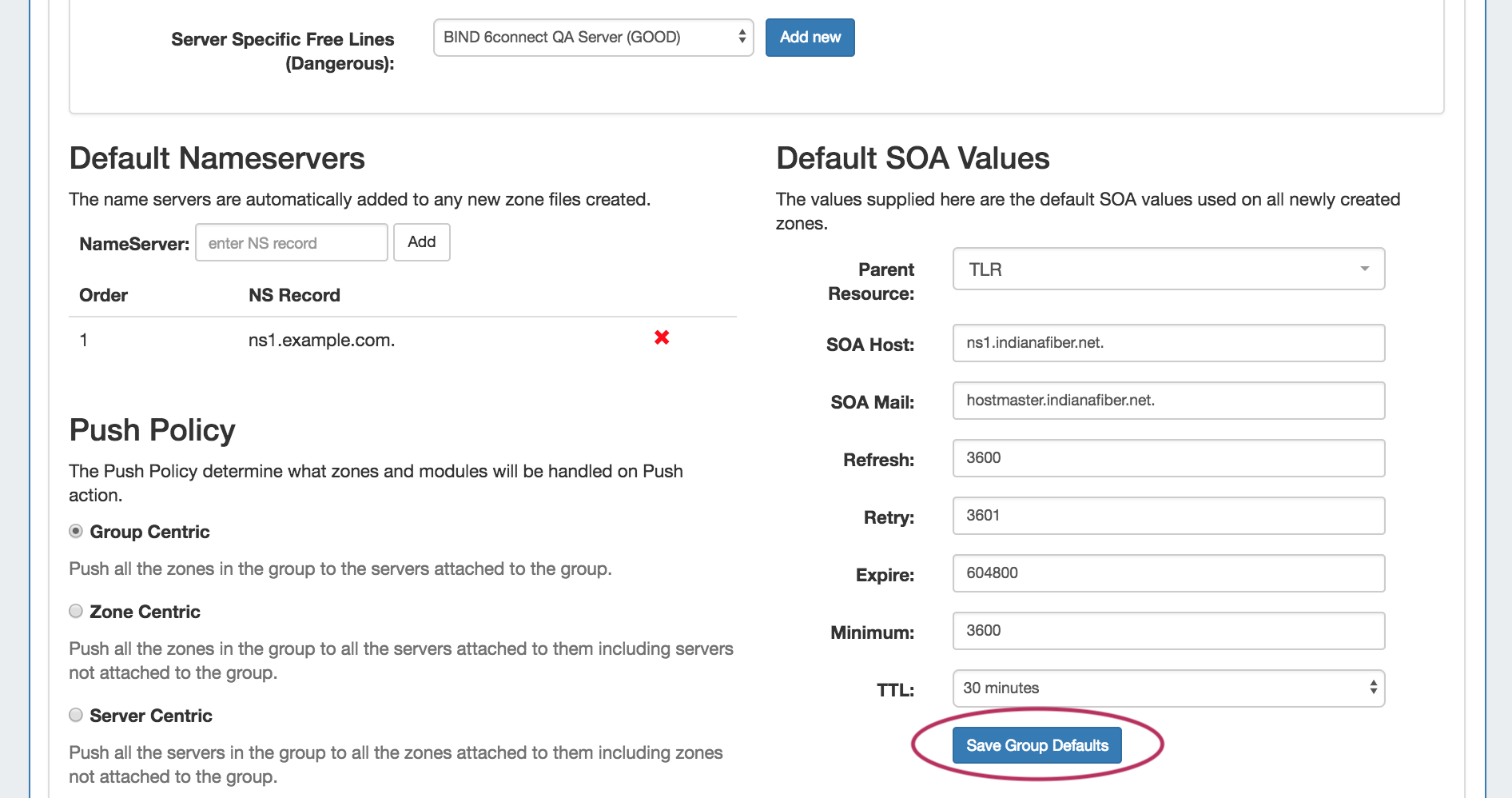Delete the ns1.example.com NS record
1512x798 pixels.
[661, 338]
